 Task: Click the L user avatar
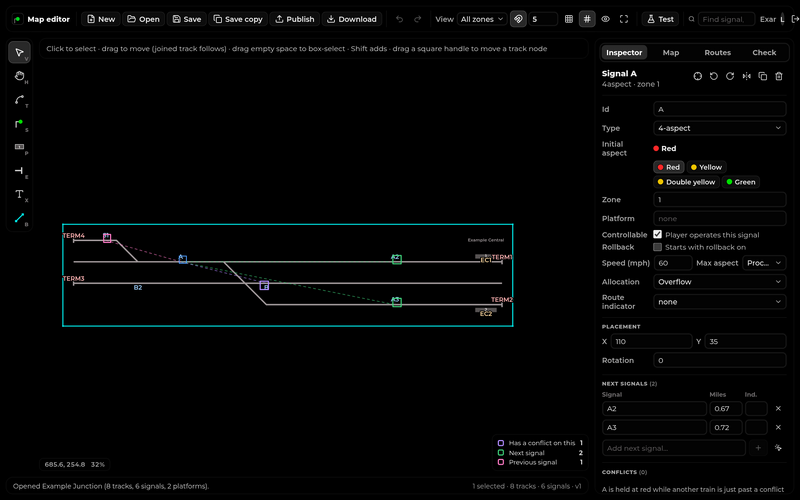782,19
